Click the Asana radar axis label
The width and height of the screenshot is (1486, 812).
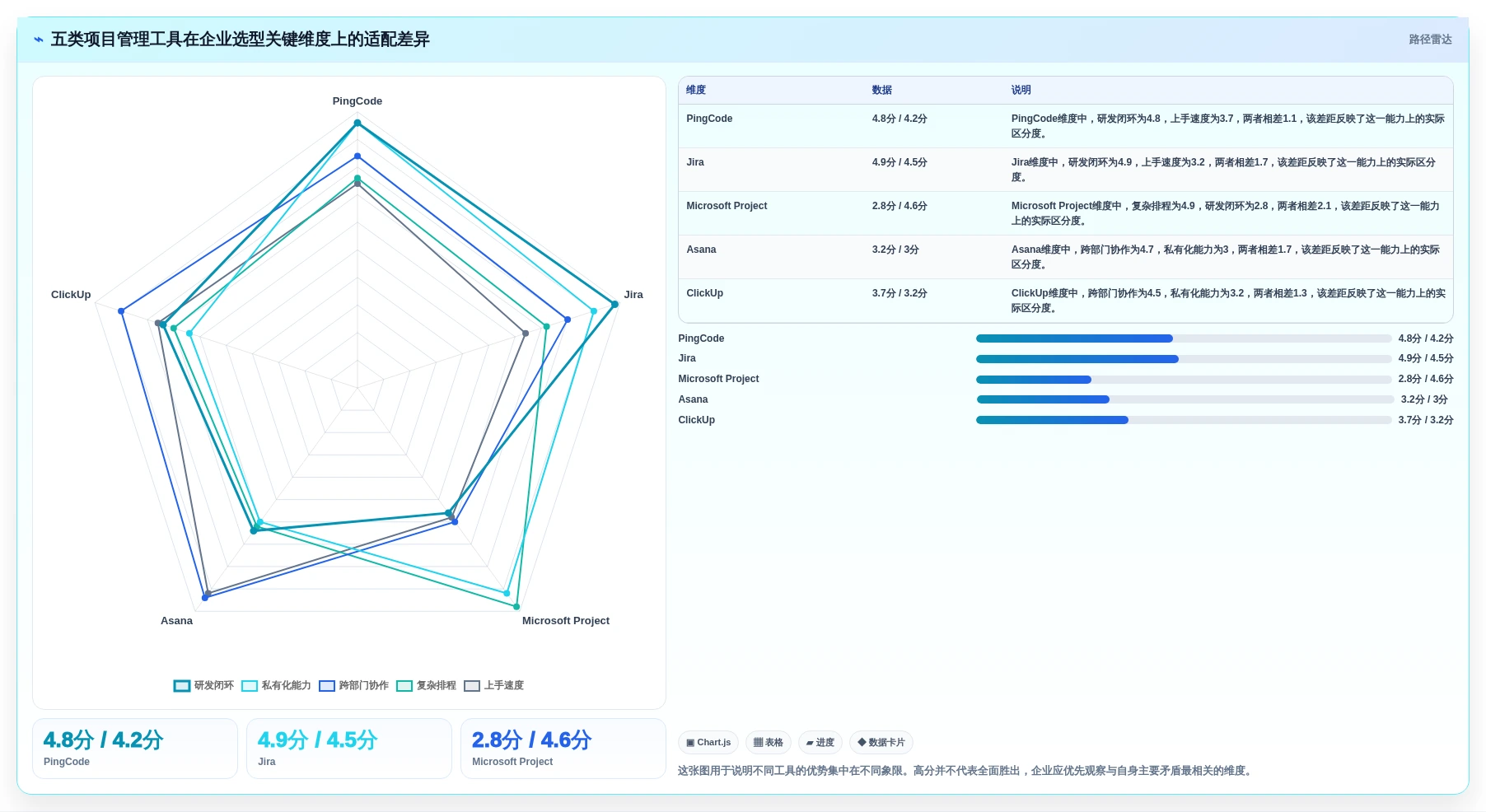pyautogui.click(x=176, y=621)
